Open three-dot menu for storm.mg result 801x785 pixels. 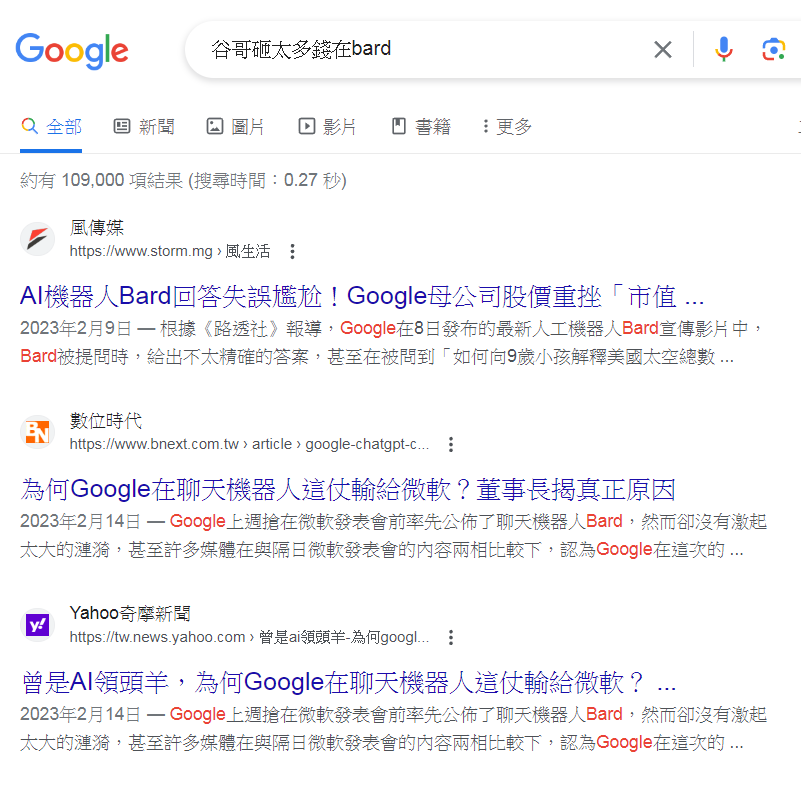pos(292,251)
